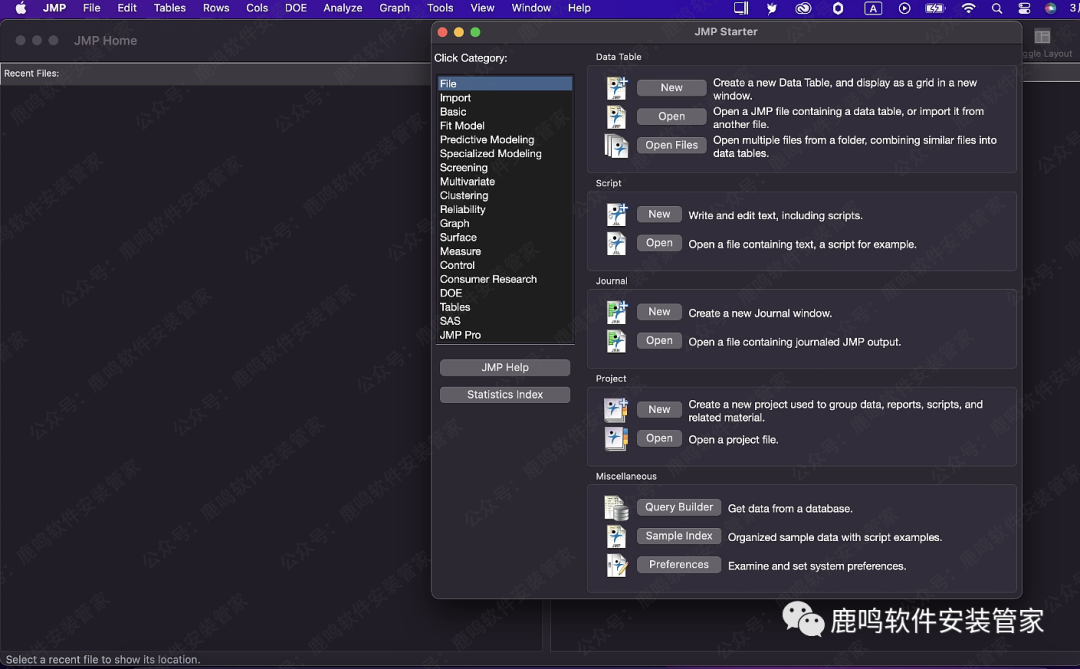Launch Siri from the menu bar
The image size is (1080, 669).
click(1050, 8)
